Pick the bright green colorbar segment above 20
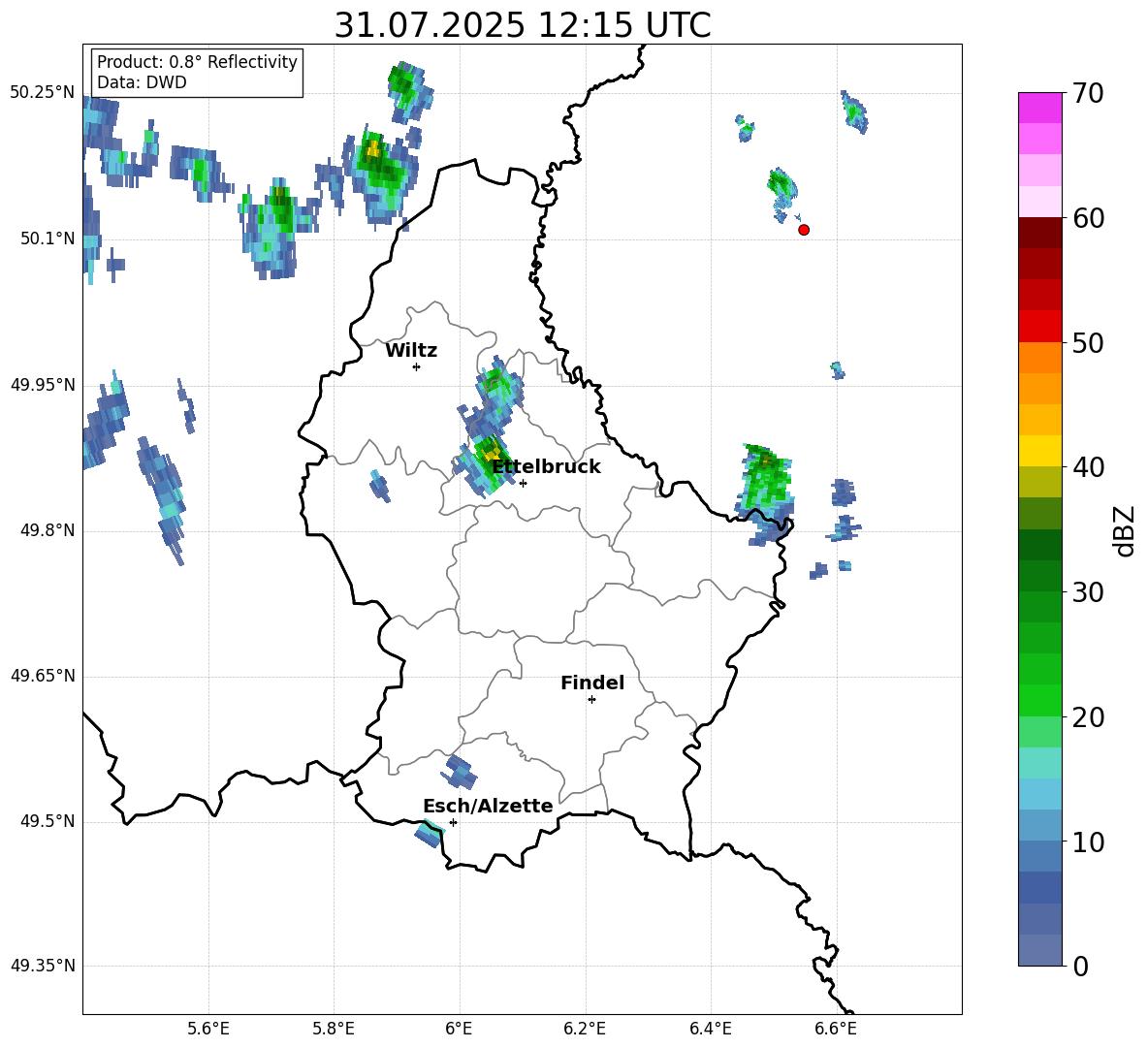Viewport: 1148px width, 1048px height. click(x=1039, y=700)
